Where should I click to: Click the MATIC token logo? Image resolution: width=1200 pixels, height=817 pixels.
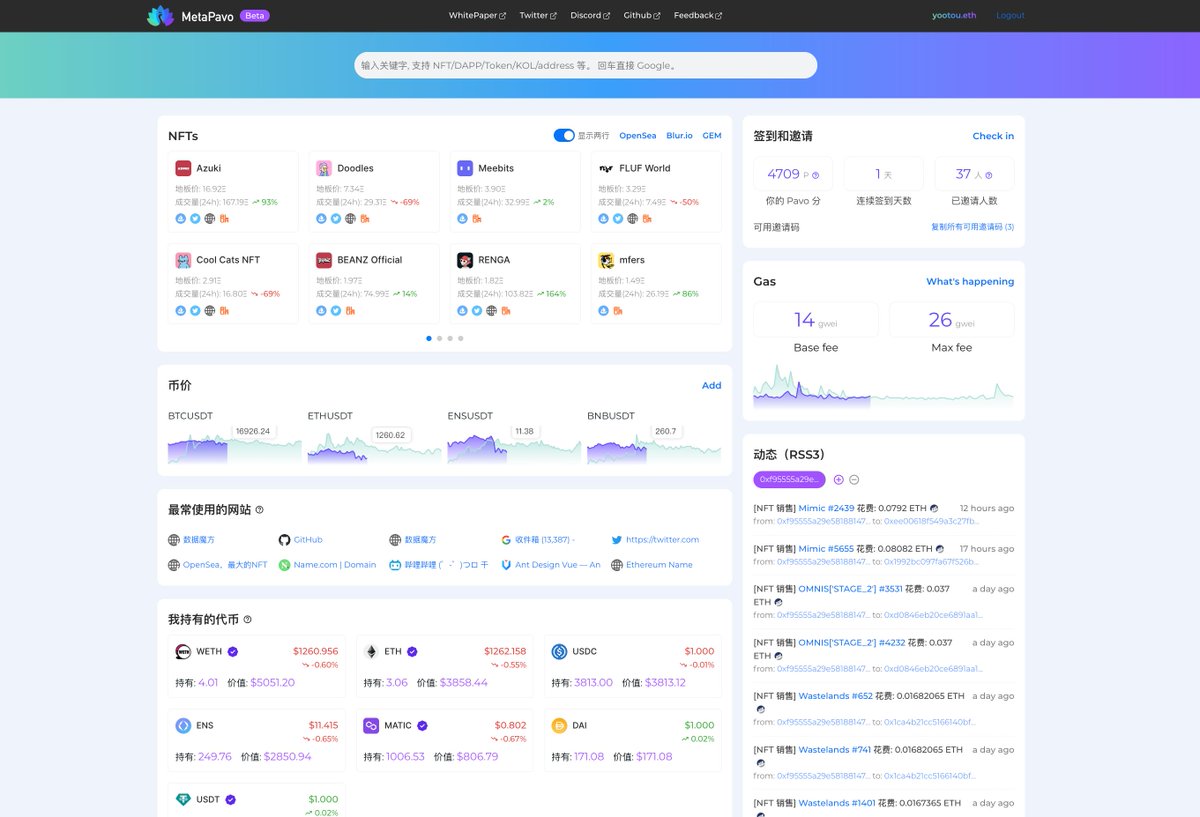[371, 725]
